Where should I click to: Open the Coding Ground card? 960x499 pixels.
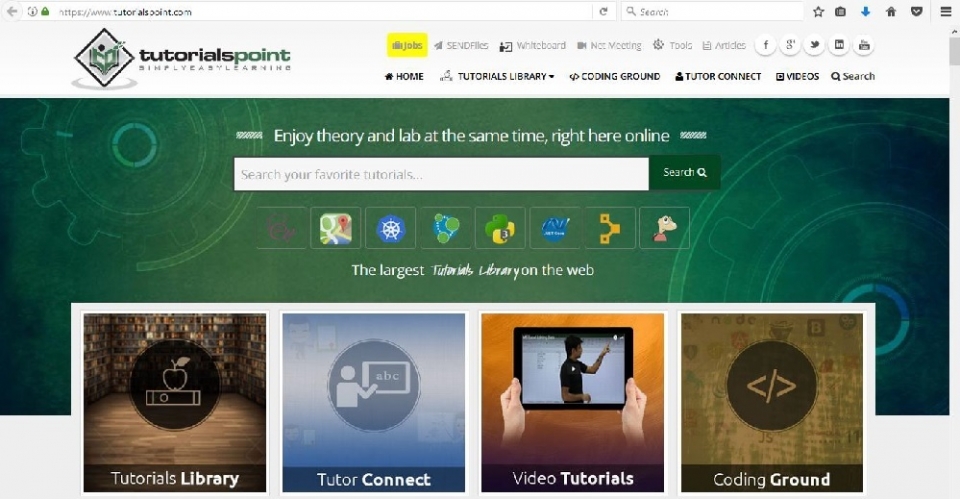(x=772, y=403)
